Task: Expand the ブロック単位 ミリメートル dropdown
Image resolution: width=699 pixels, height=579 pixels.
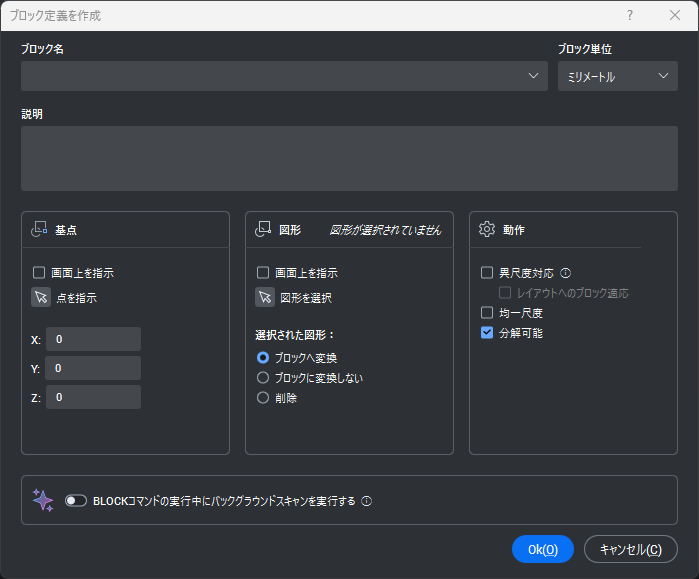Action: 617,76
